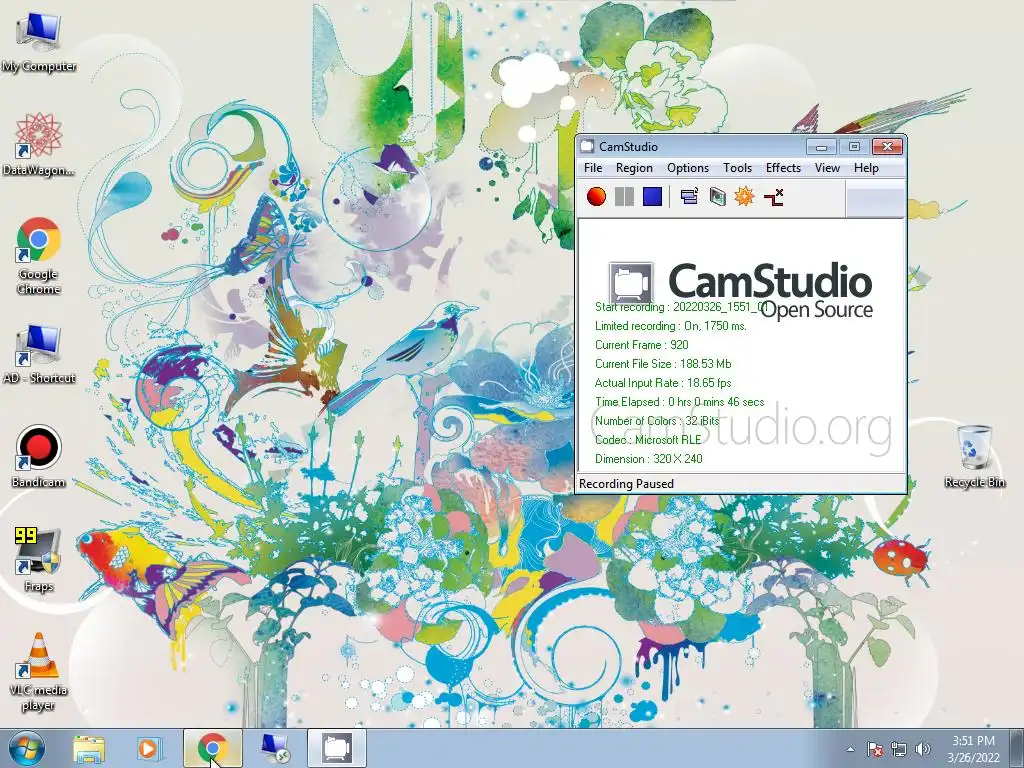The image size is (1024, 768).
Task: Click the CamStudio taskbar button
Action: tap(336, 748)
